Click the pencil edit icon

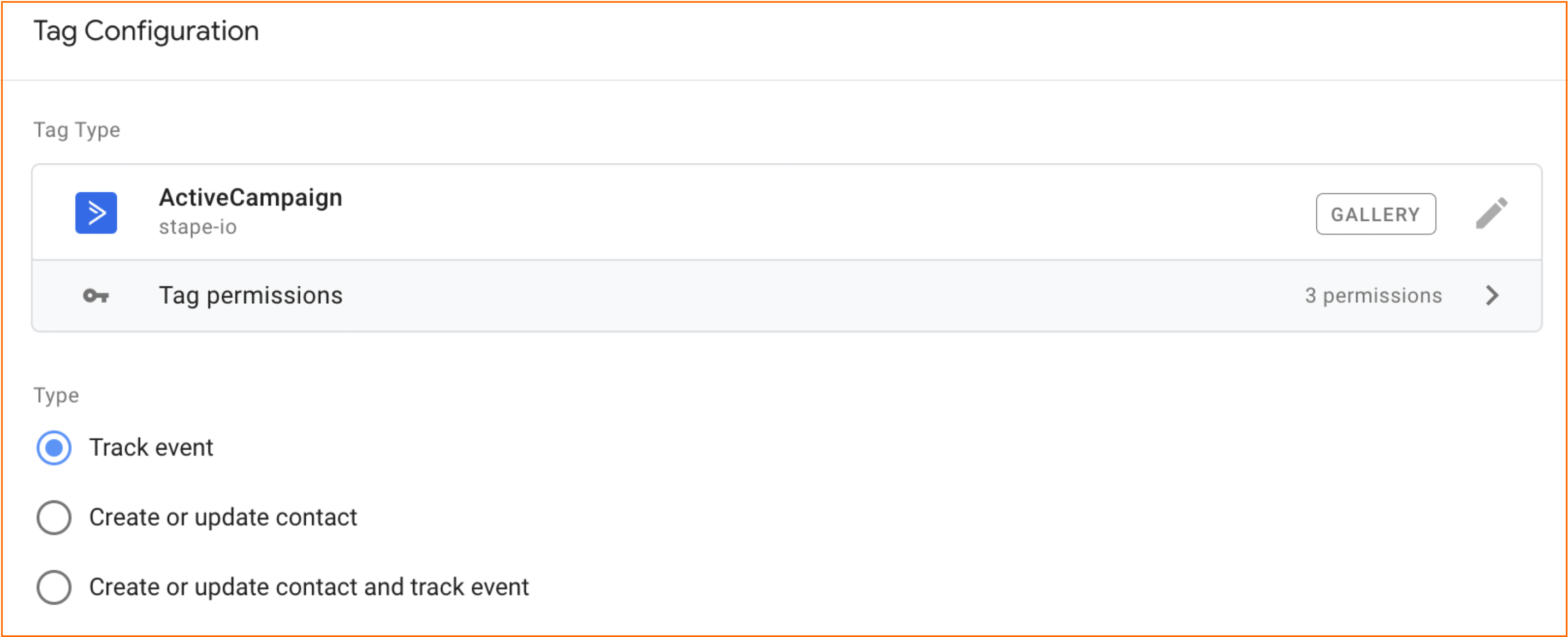click(x=1492, y=213)
